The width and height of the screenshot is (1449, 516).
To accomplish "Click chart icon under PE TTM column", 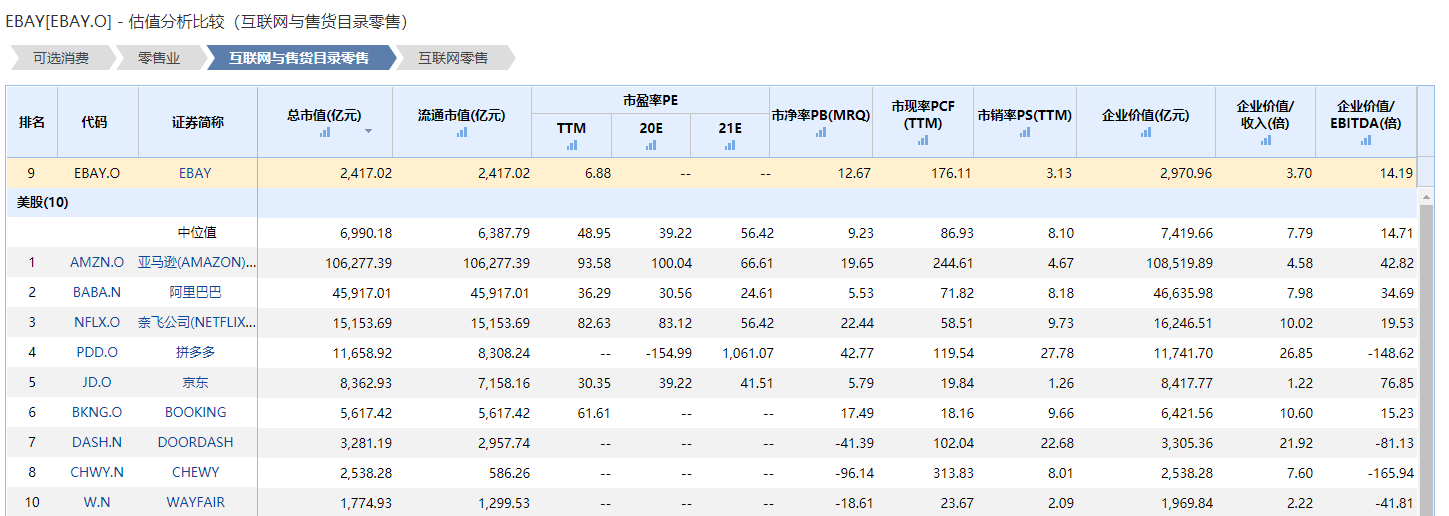I will (x=571, y=145).
